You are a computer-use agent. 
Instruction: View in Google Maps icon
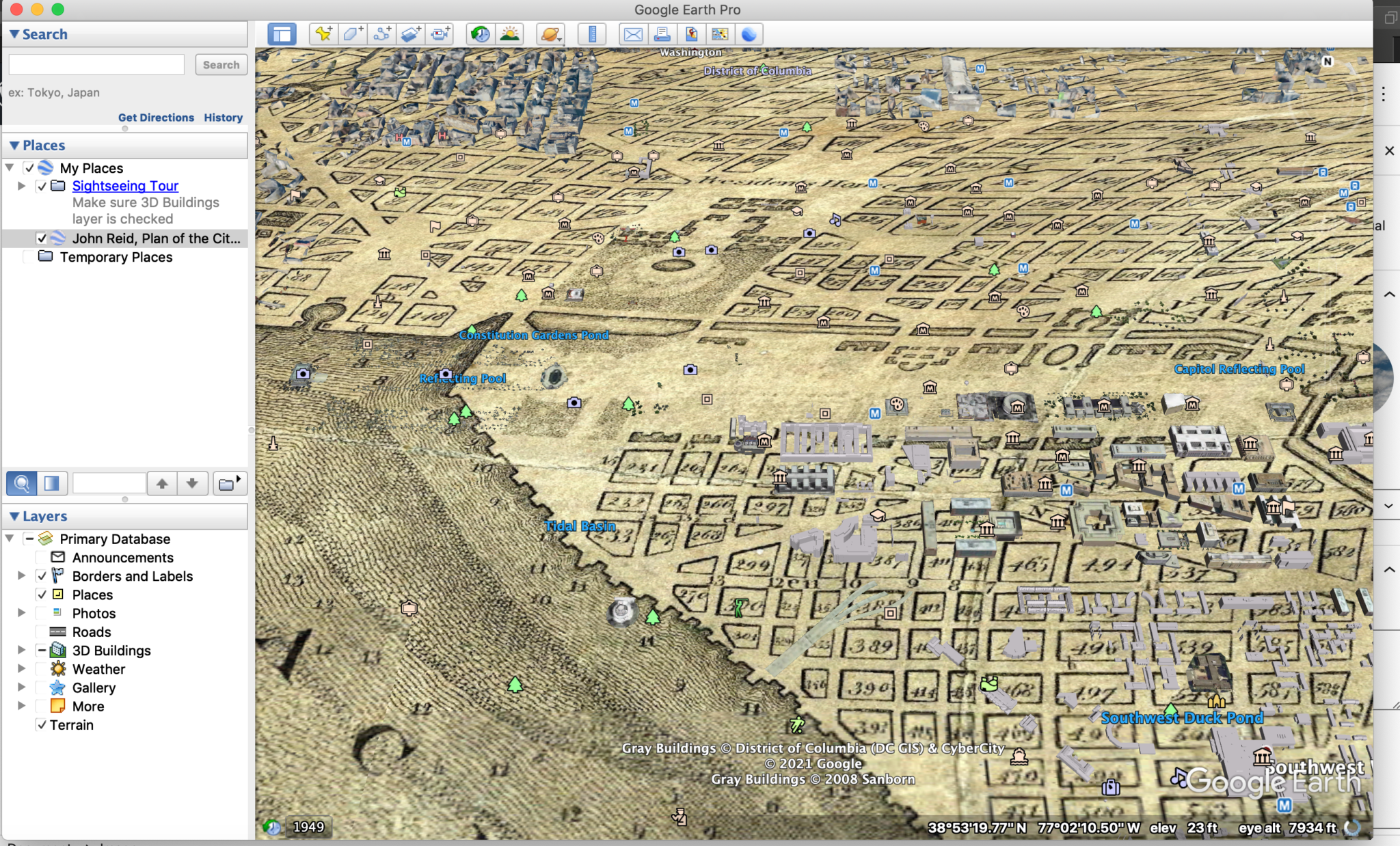pyautogui.click(x=720, y=33)
